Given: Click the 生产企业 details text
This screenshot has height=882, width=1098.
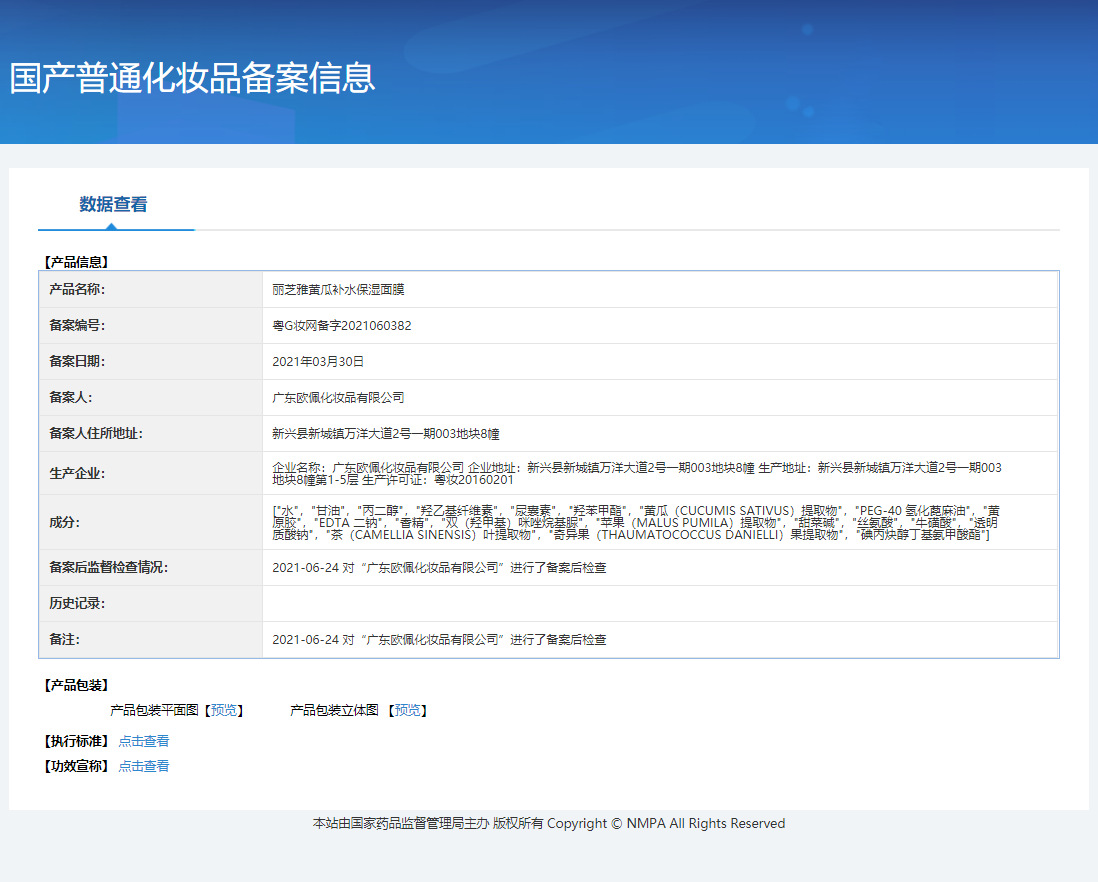Looking at the screenshot, I should pos(637,474).
